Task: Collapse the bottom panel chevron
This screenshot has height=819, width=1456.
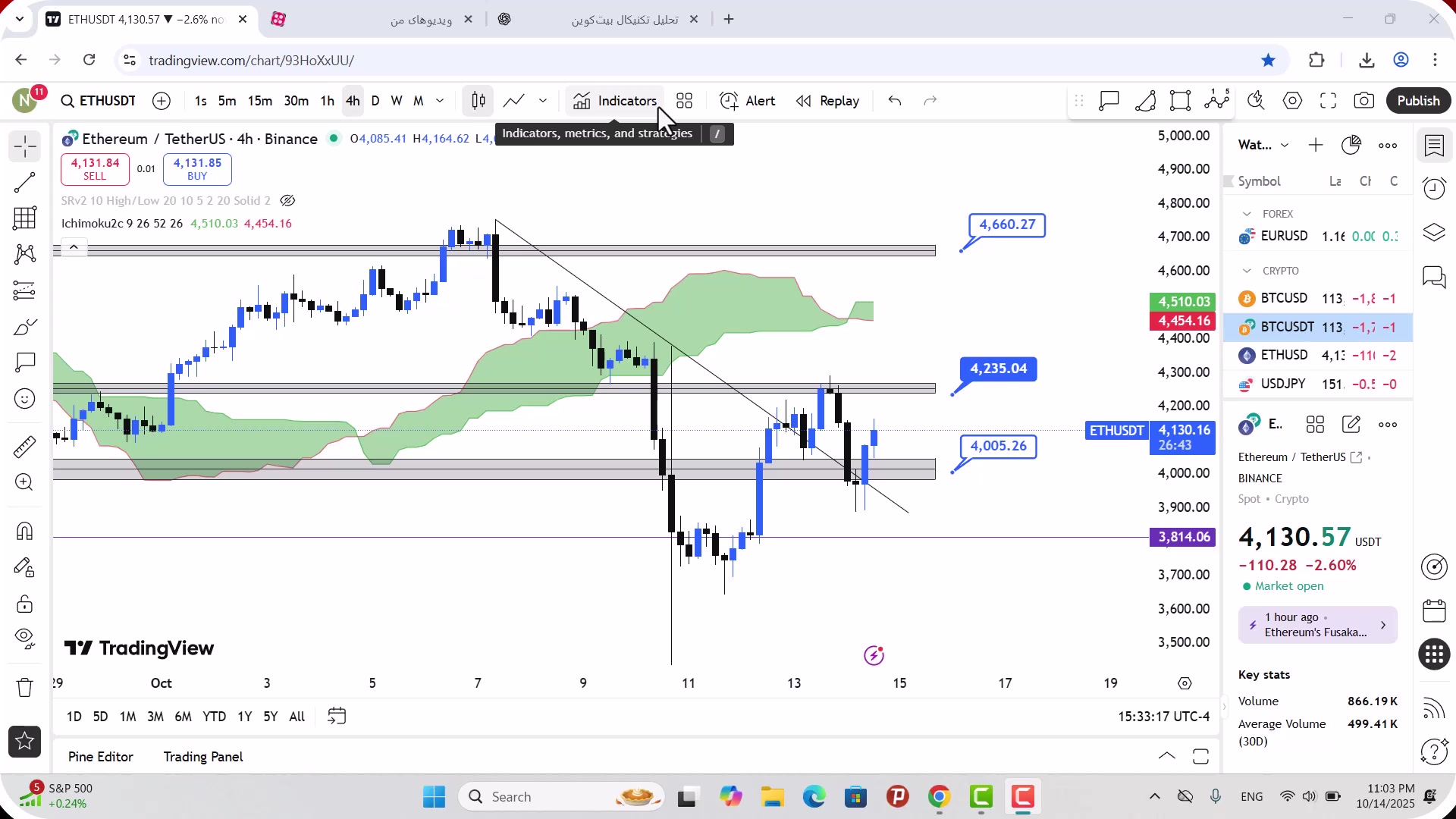Action: pos(1167,756)
